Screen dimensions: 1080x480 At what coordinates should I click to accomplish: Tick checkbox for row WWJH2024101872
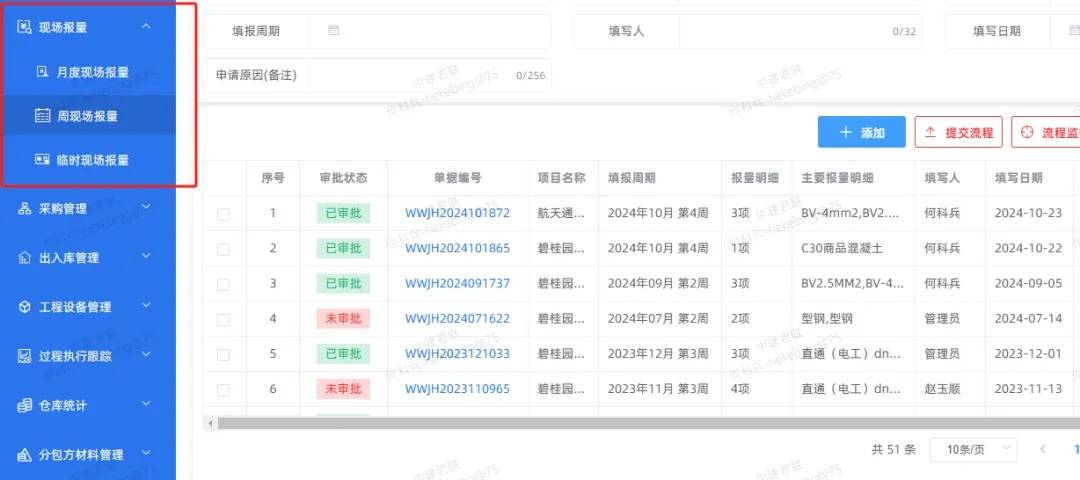click(223, 214)
